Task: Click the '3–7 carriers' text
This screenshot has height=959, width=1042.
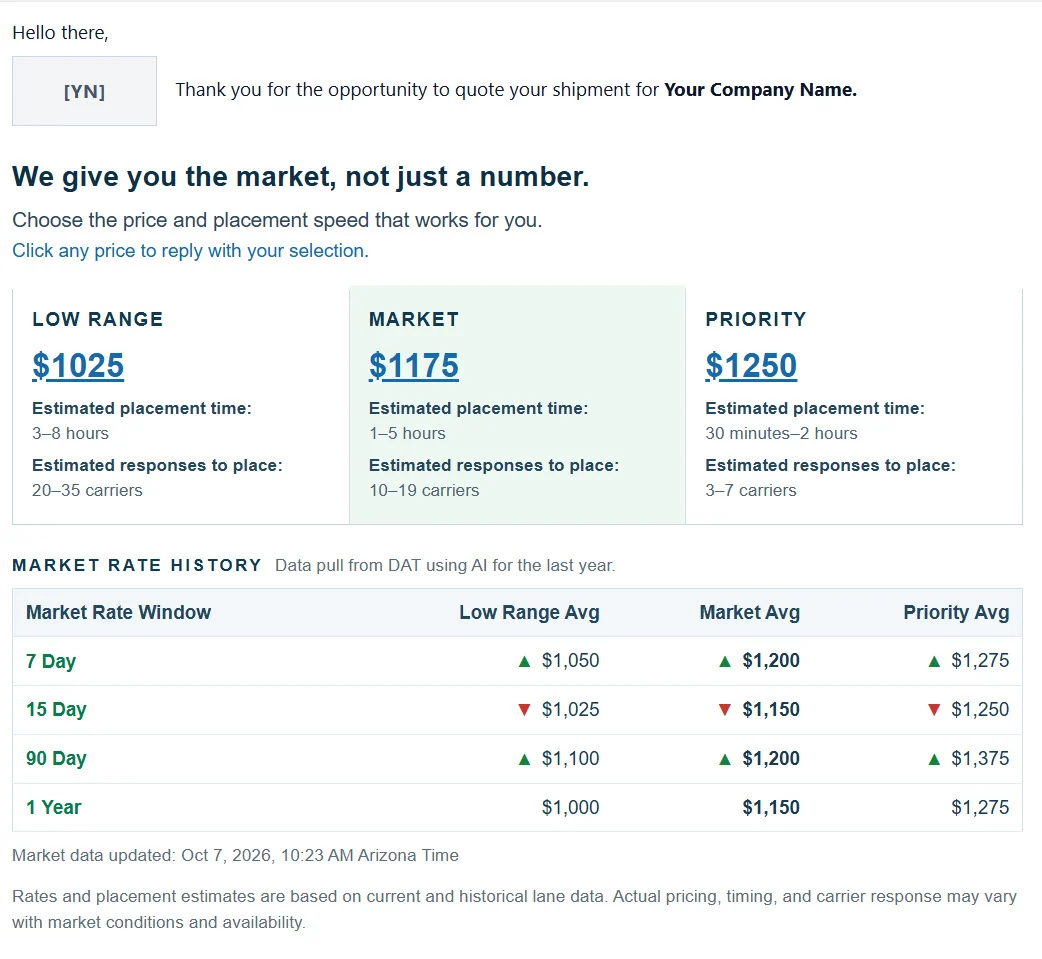Action: click(751, 490)
